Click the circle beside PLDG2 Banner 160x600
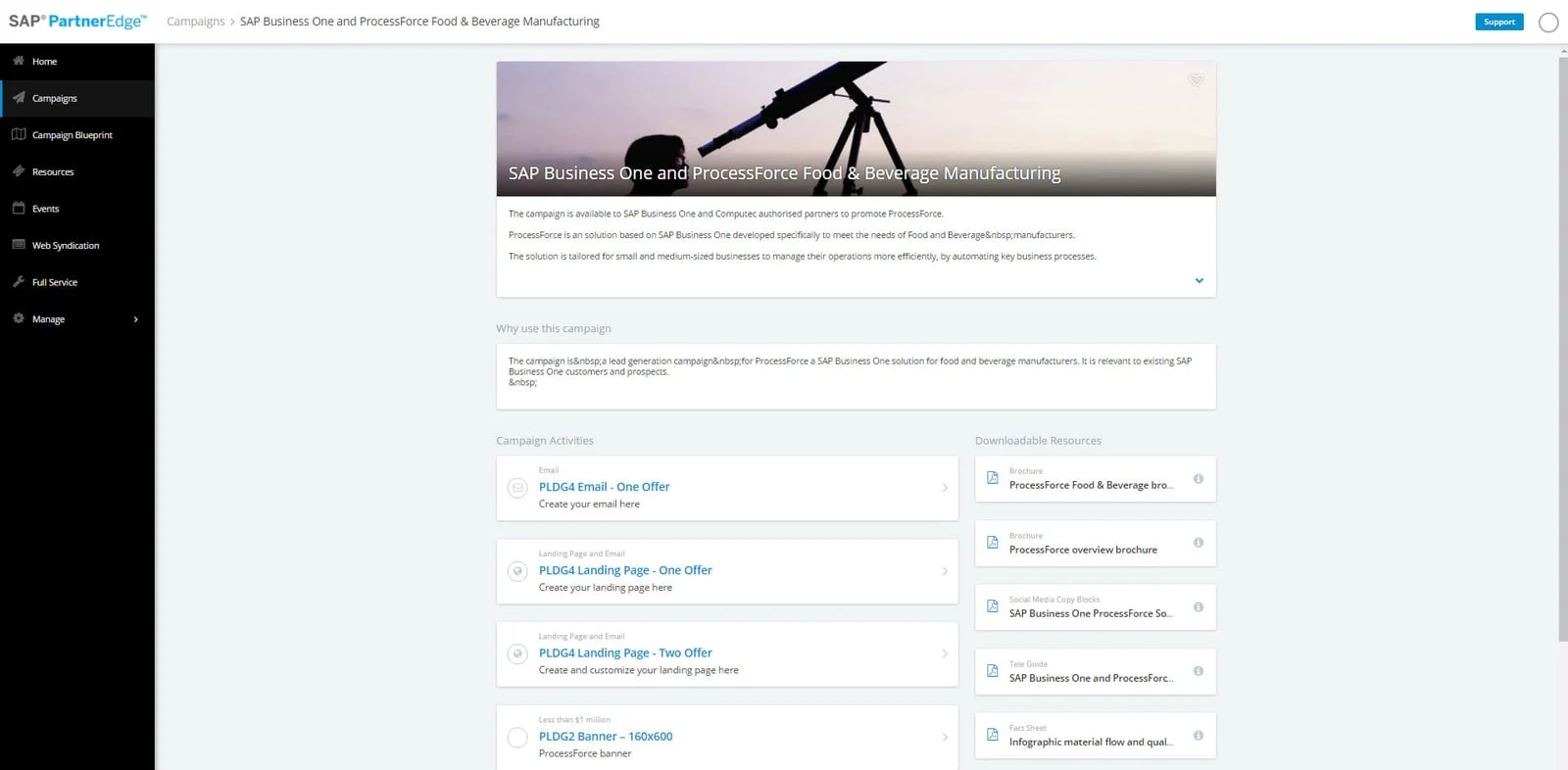 point(517,738)
